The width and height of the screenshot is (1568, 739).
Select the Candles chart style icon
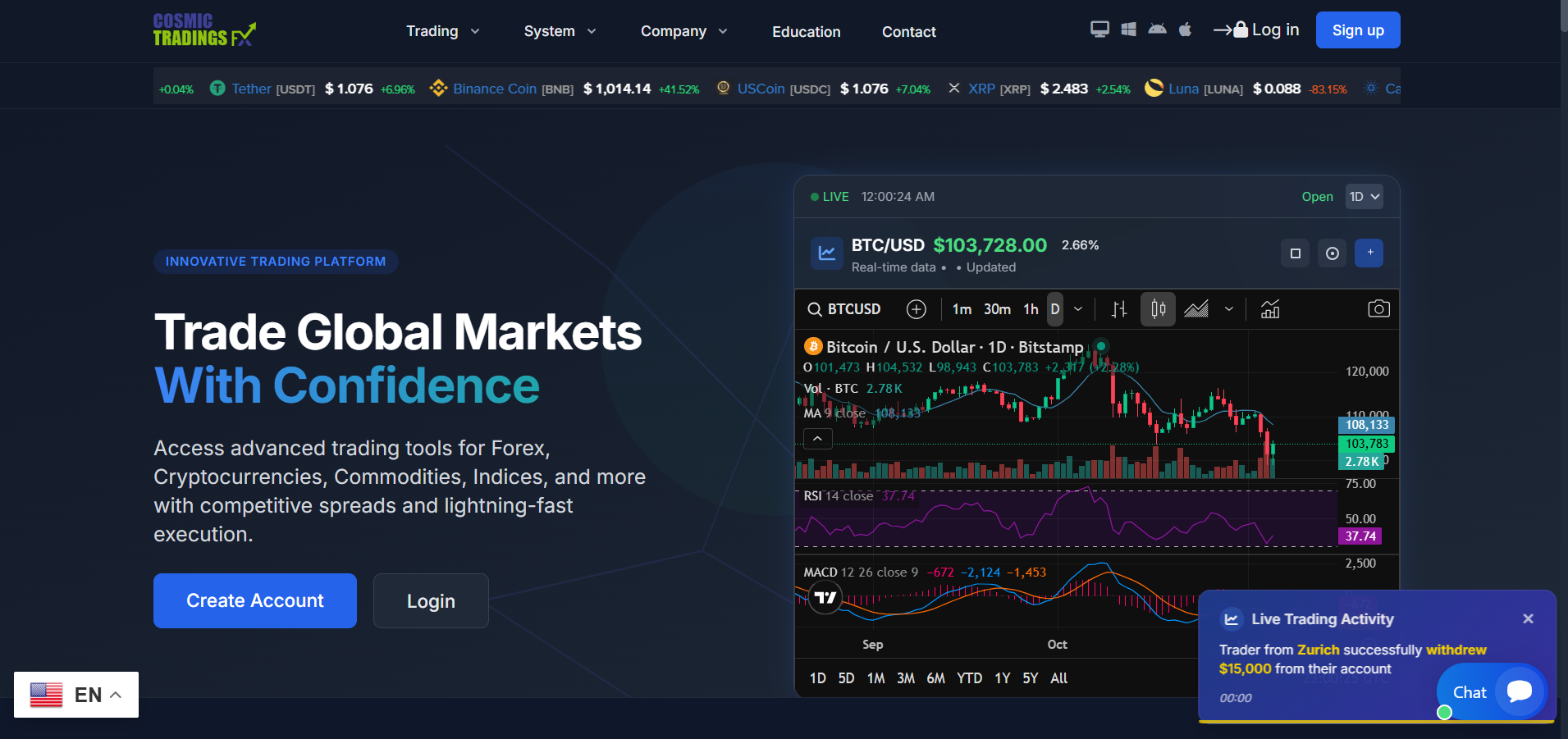tap(1158, 309)
